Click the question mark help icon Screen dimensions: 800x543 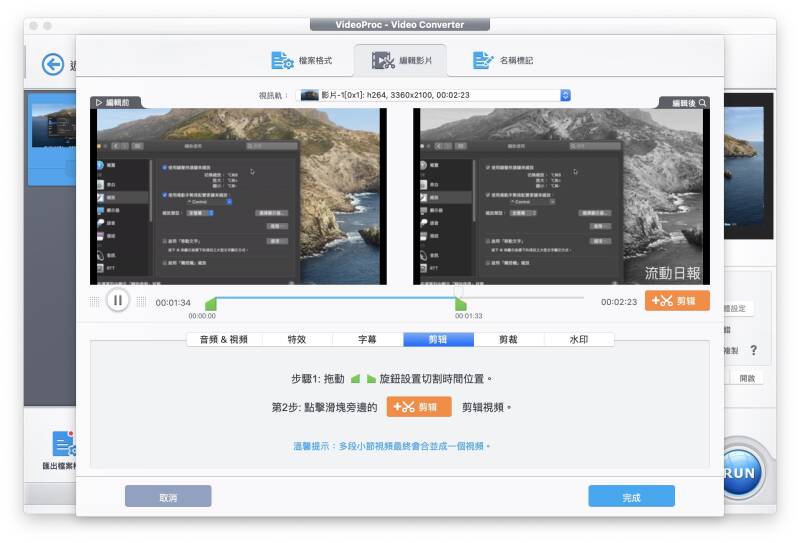click(754, 350)
